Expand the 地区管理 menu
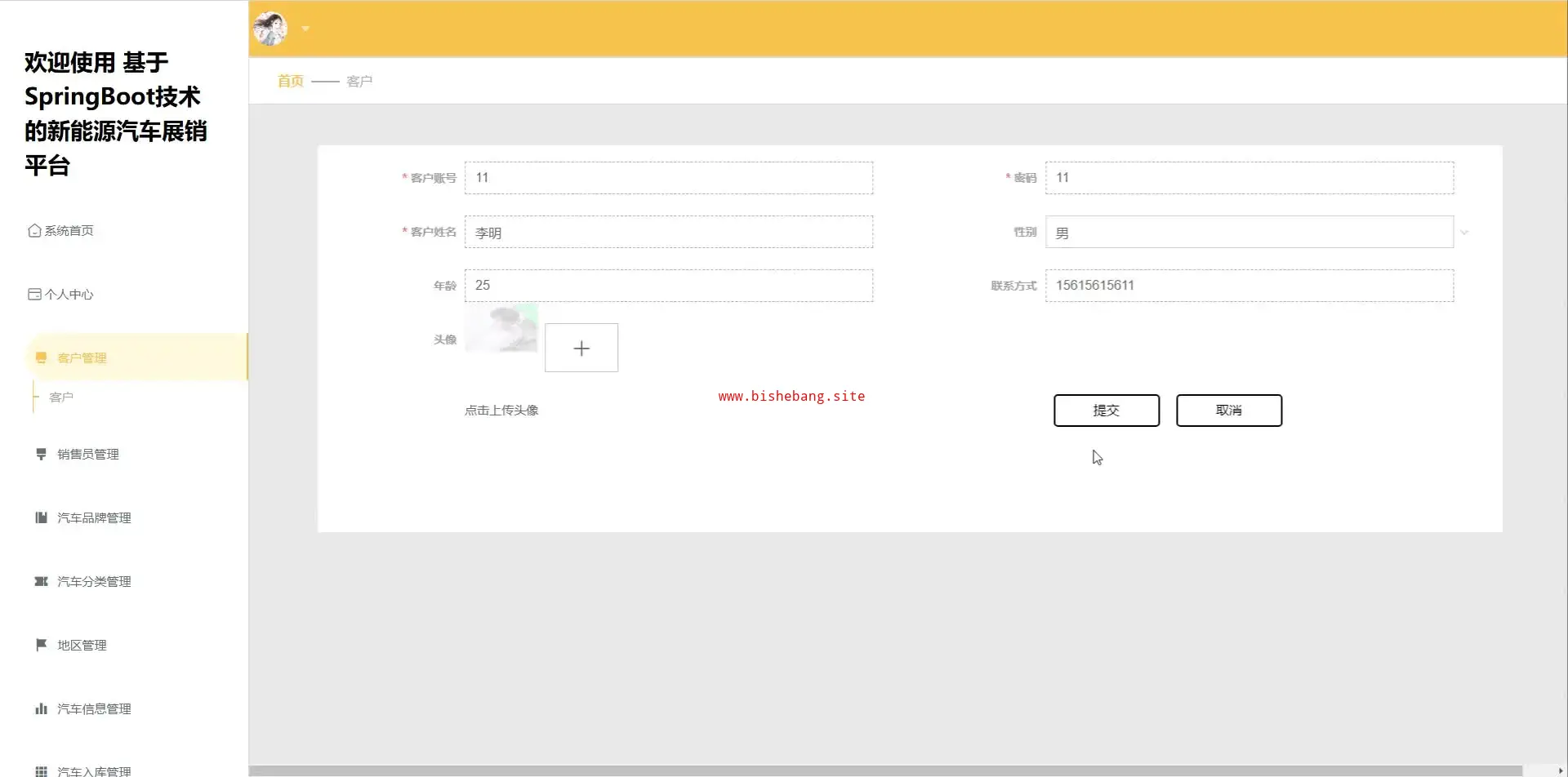The width and height of the screenshot is (1568, 777). 82,646
